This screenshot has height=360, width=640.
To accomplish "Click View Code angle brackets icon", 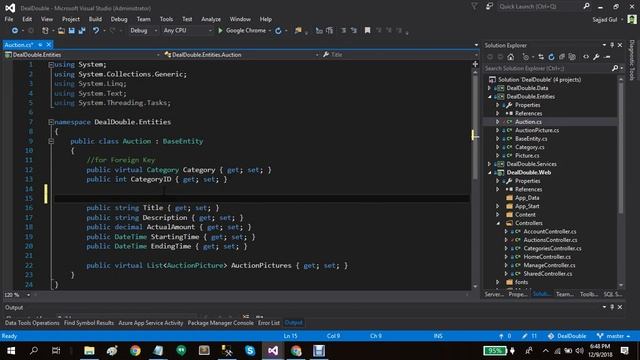I will [x=586, y=57].
